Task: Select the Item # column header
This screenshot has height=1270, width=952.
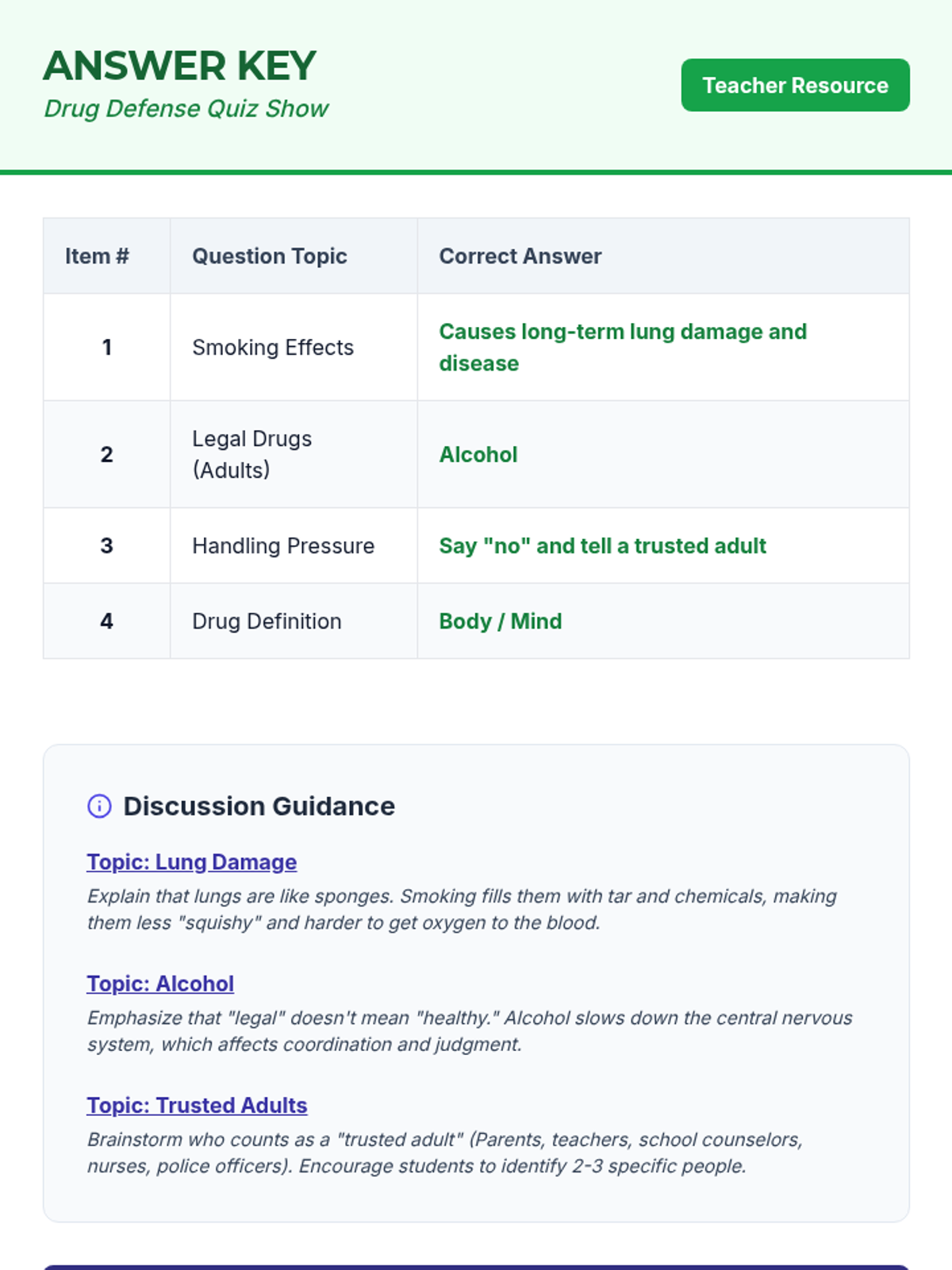Action: pyautogui.click(x=97, y=256)
